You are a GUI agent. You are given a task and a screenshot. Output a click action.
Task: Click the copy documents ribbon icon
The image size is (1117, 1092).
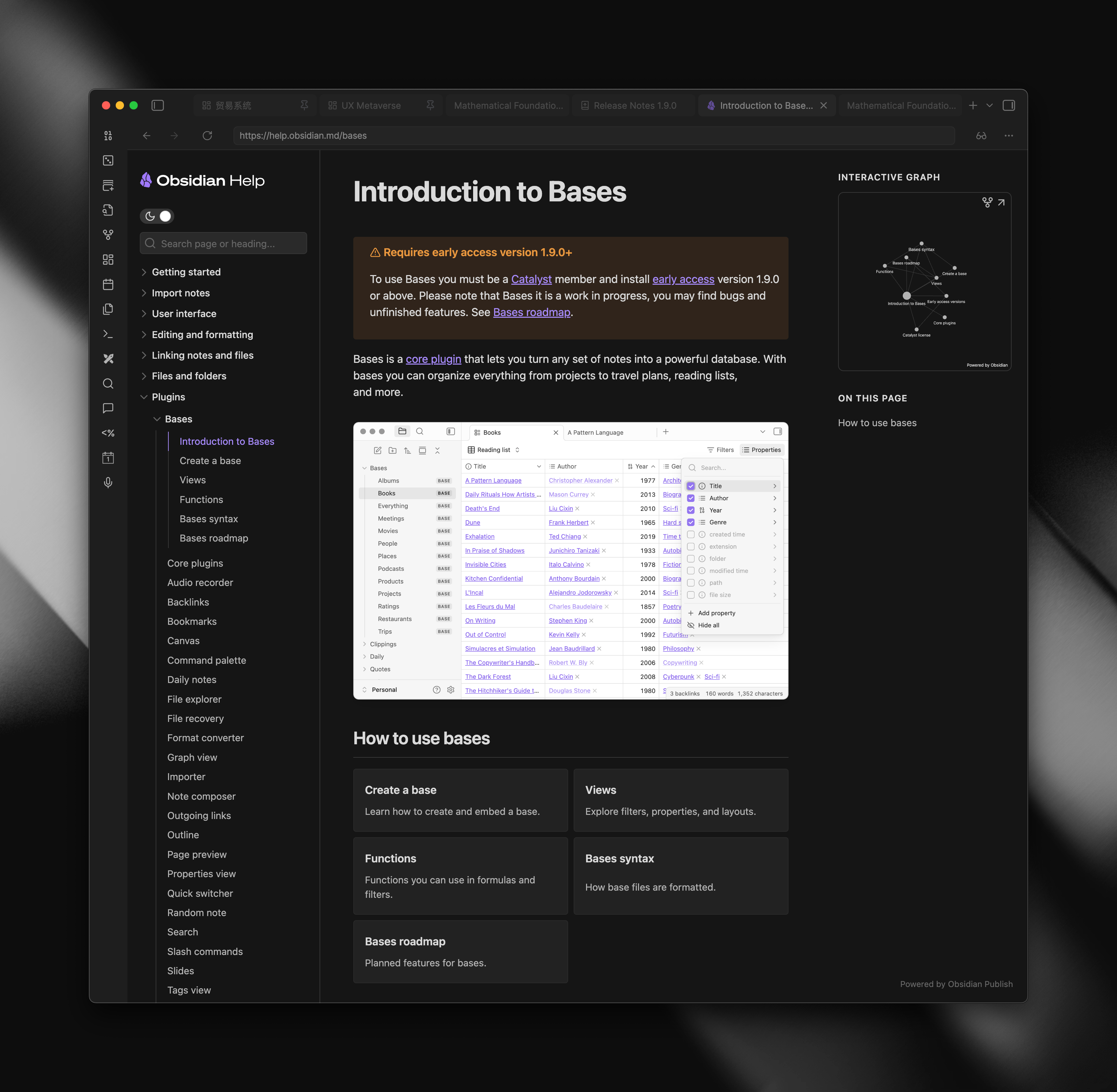pyautogui.click(x=108, y=309)
